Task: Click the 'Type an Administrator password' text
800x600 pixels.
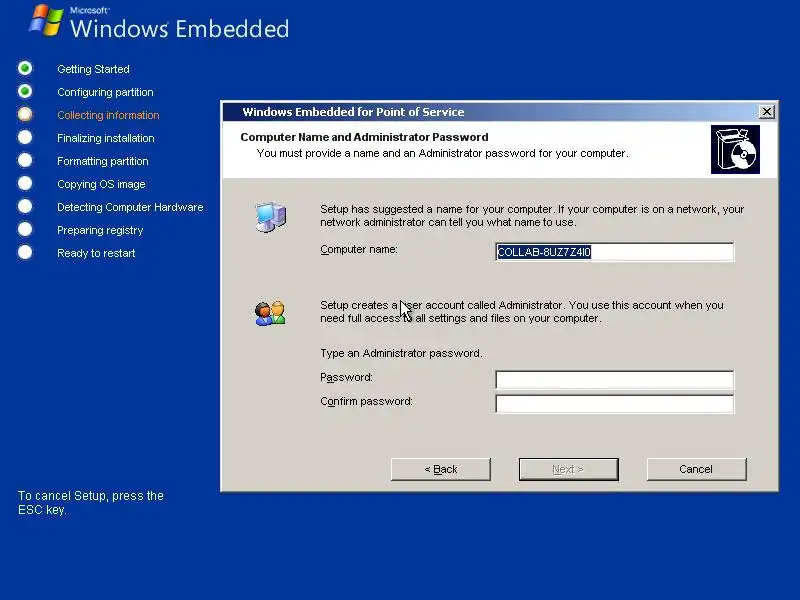Action: click(401, 353)
